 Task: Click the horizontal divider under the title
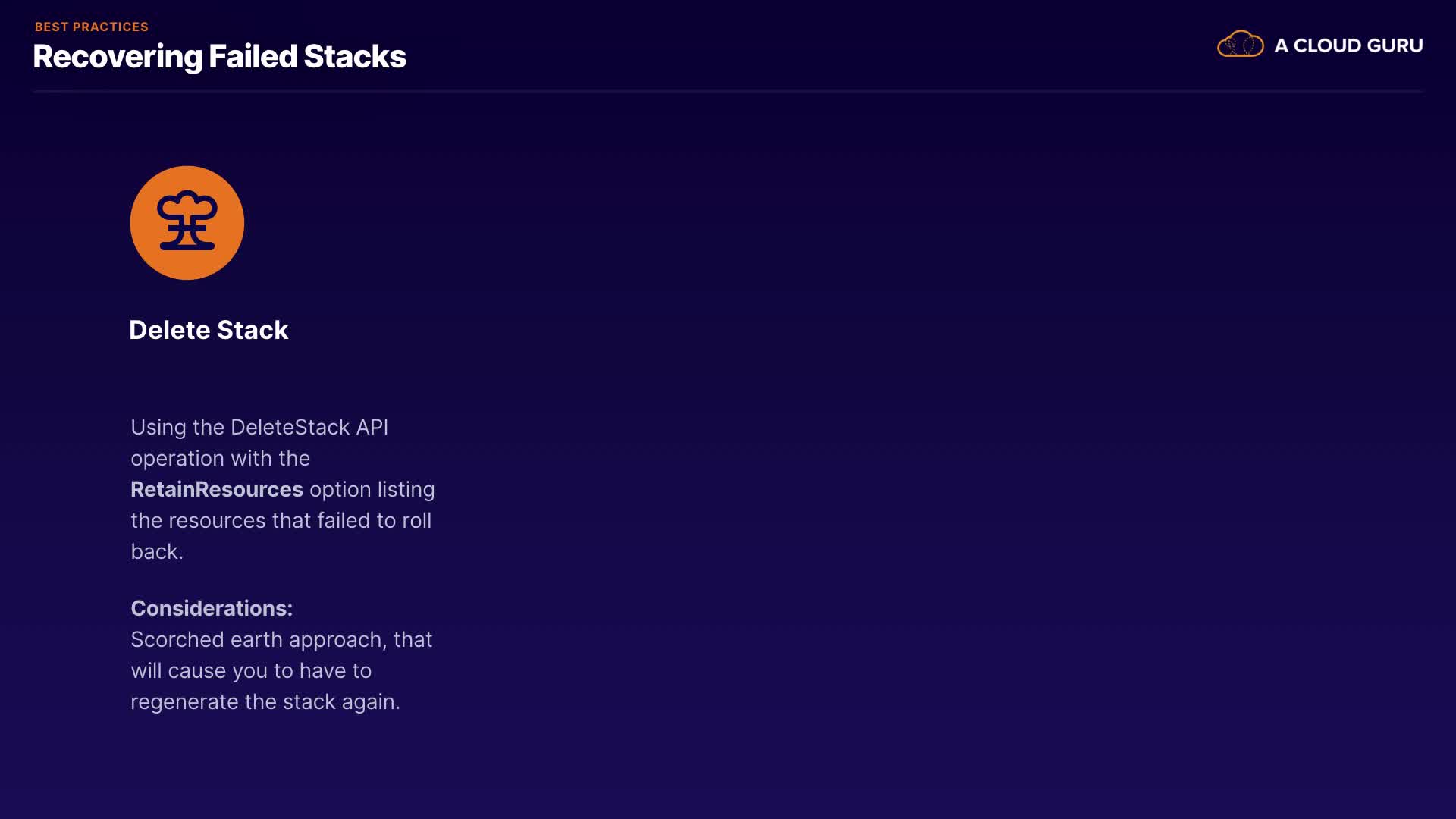(728, 91)
